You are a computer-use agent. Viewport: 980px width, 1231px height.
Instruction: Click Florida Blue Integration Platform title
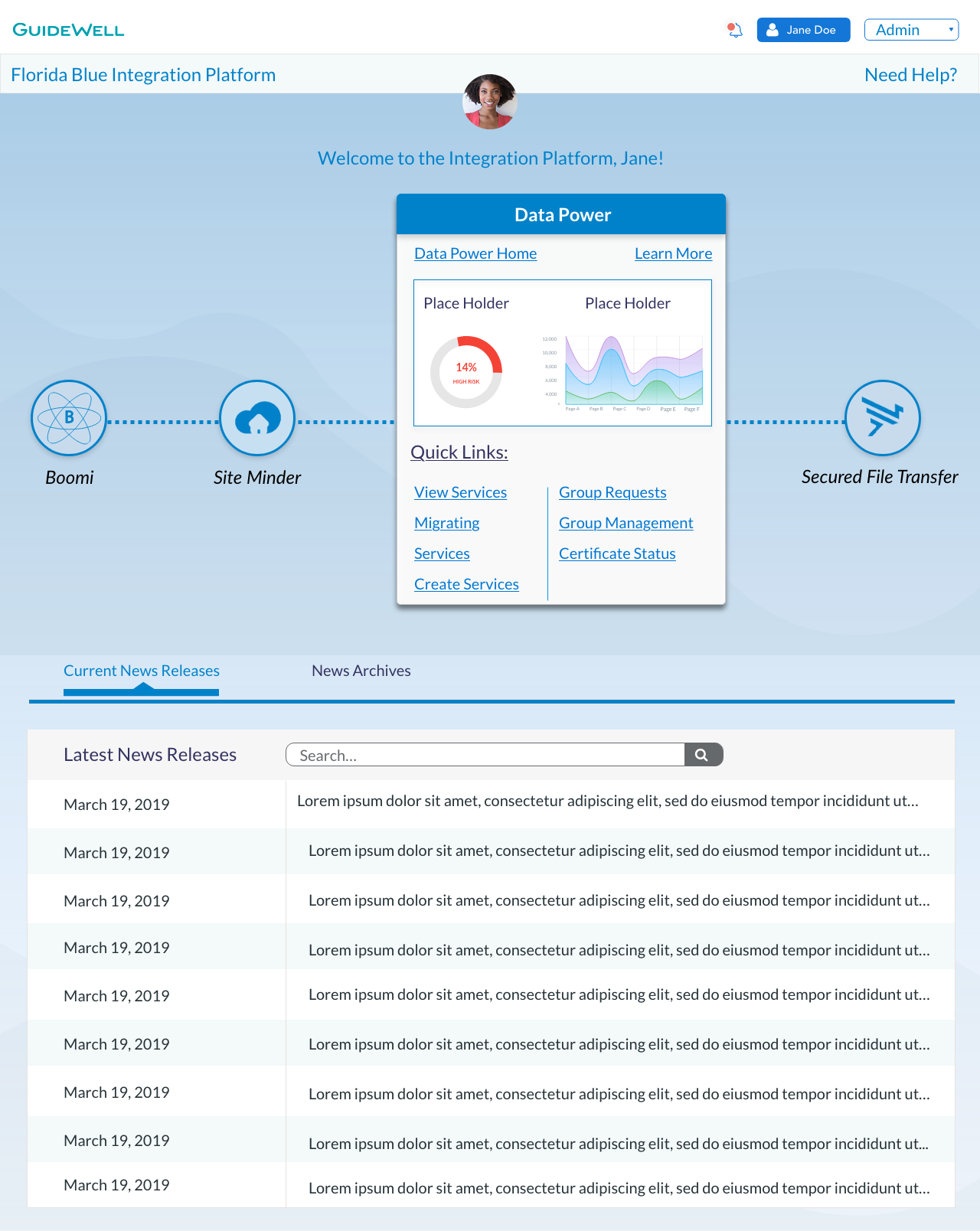[143, 75]
